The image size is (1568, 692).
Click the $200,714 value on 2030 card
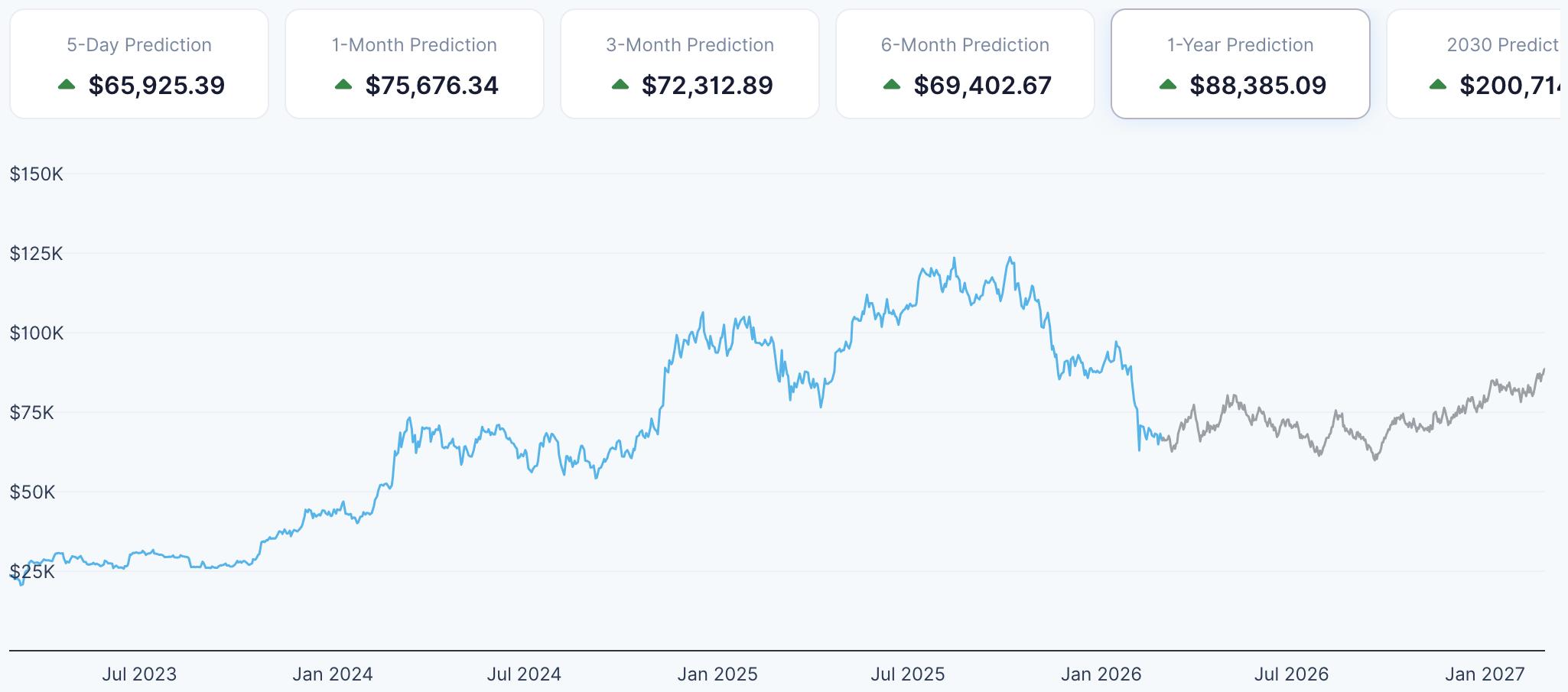coord(1511,86)
